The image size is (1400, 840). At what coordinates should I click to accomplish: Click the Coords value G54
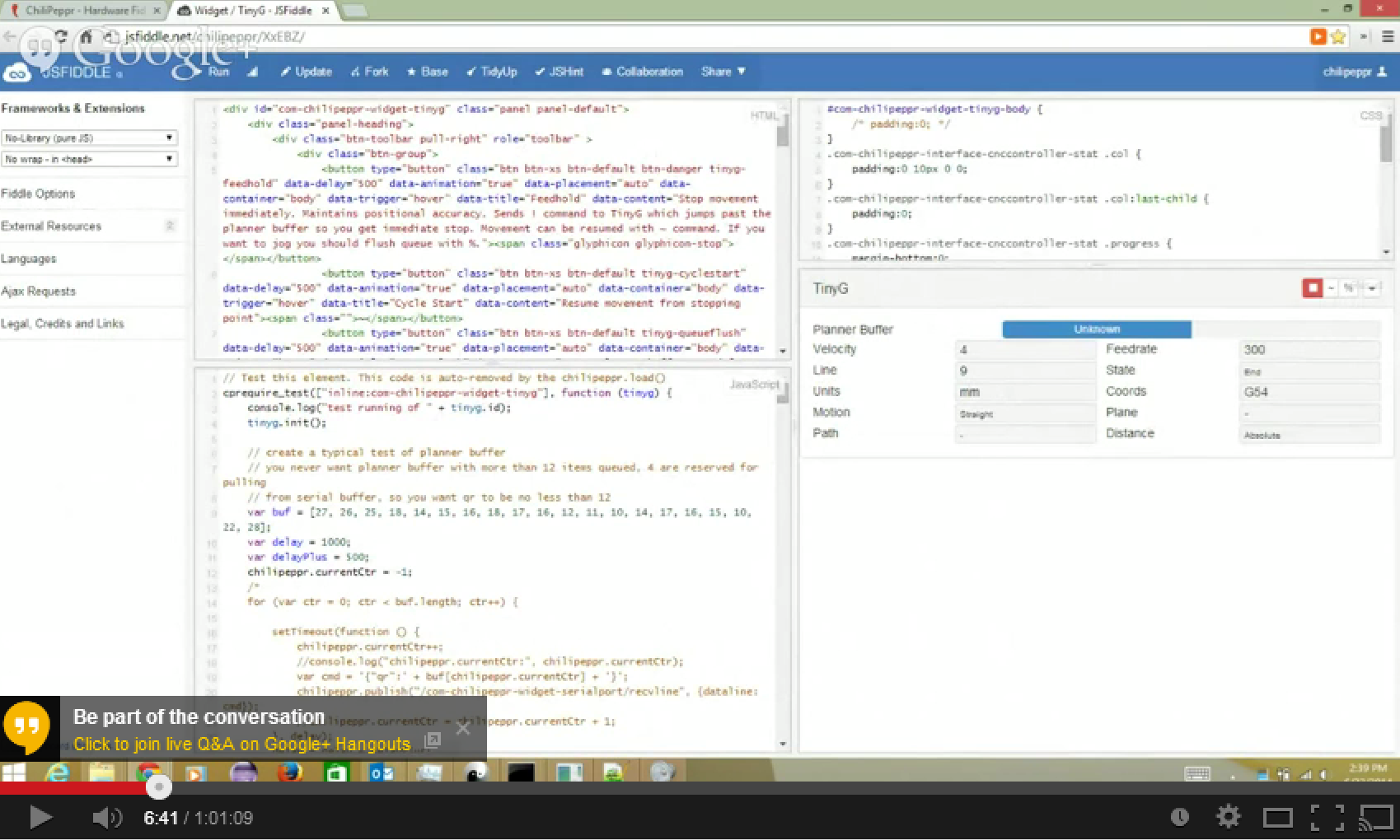(x=1309, y=392)
